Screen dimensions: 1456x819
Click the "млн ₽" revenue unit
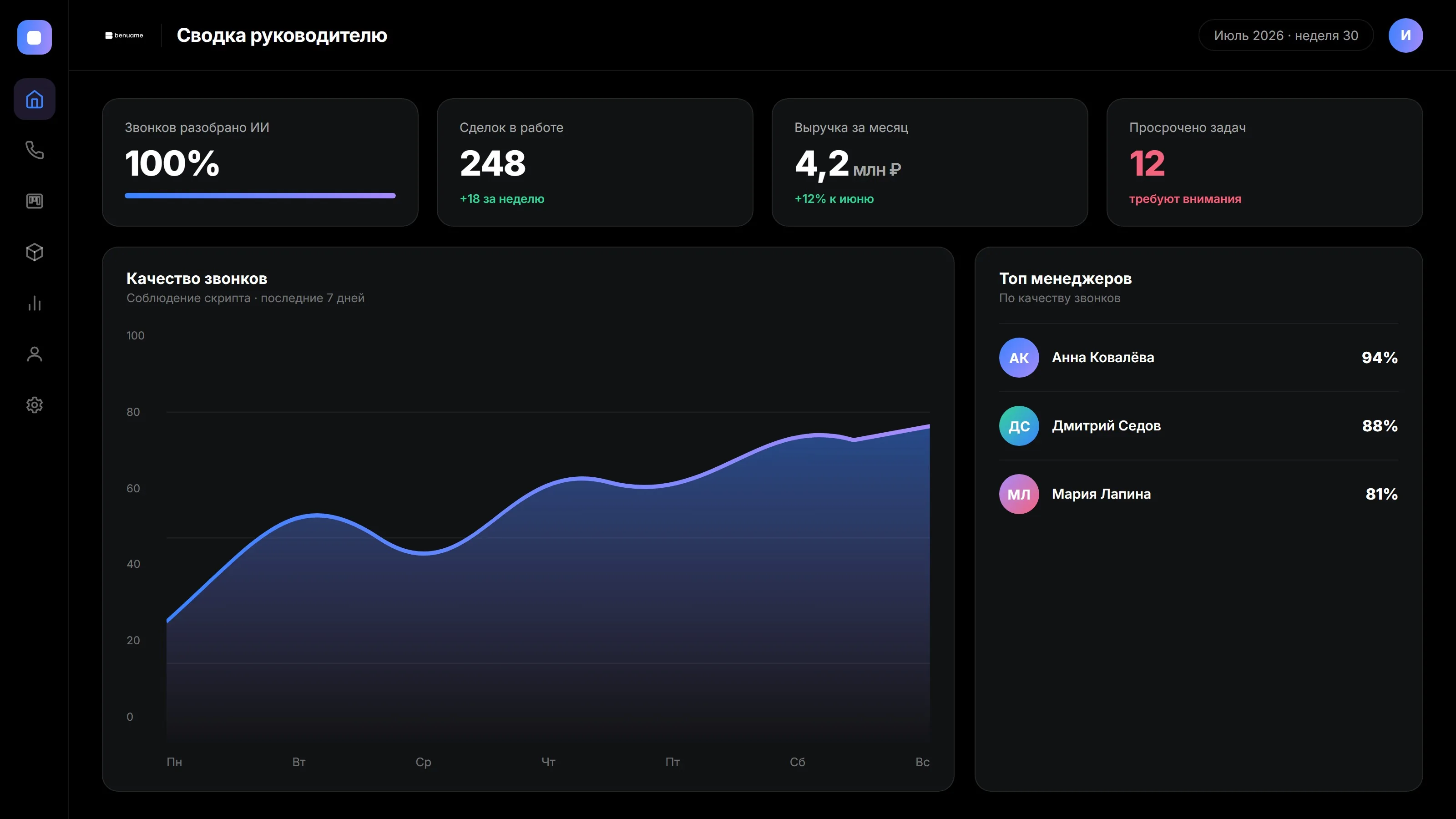pos(877,170)
